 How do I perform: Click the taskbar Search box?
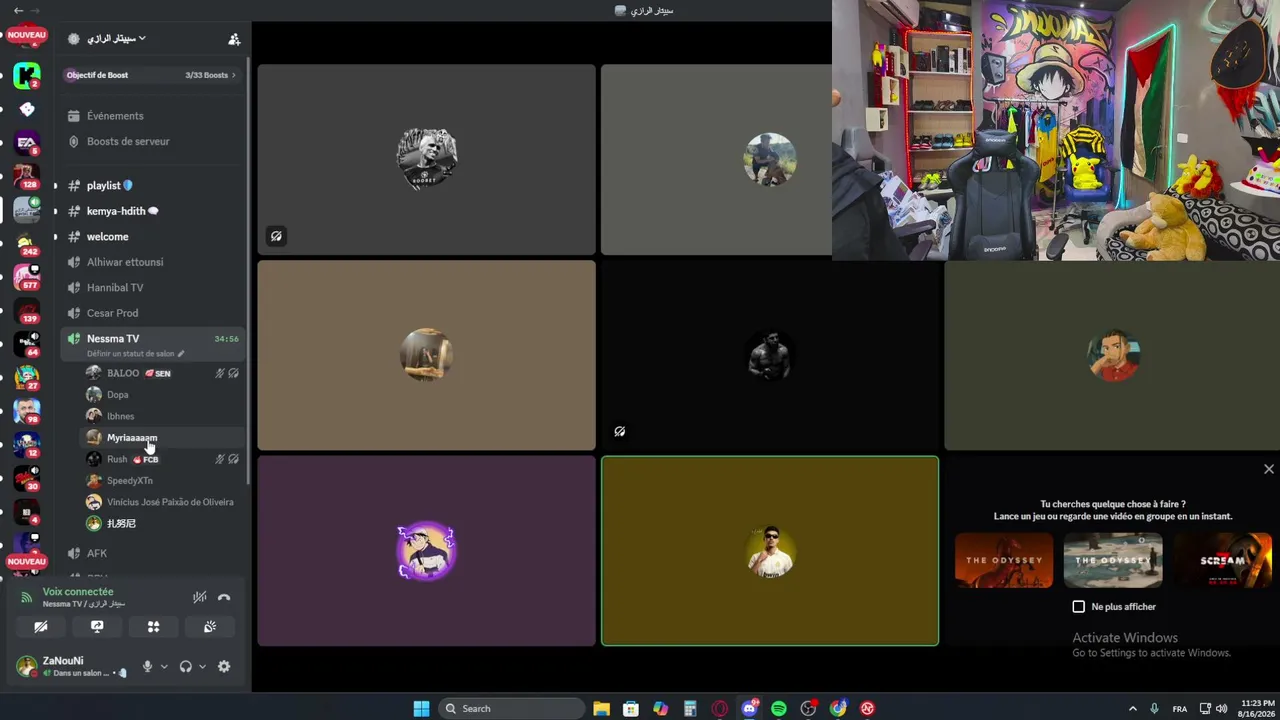tap(511, 708)
